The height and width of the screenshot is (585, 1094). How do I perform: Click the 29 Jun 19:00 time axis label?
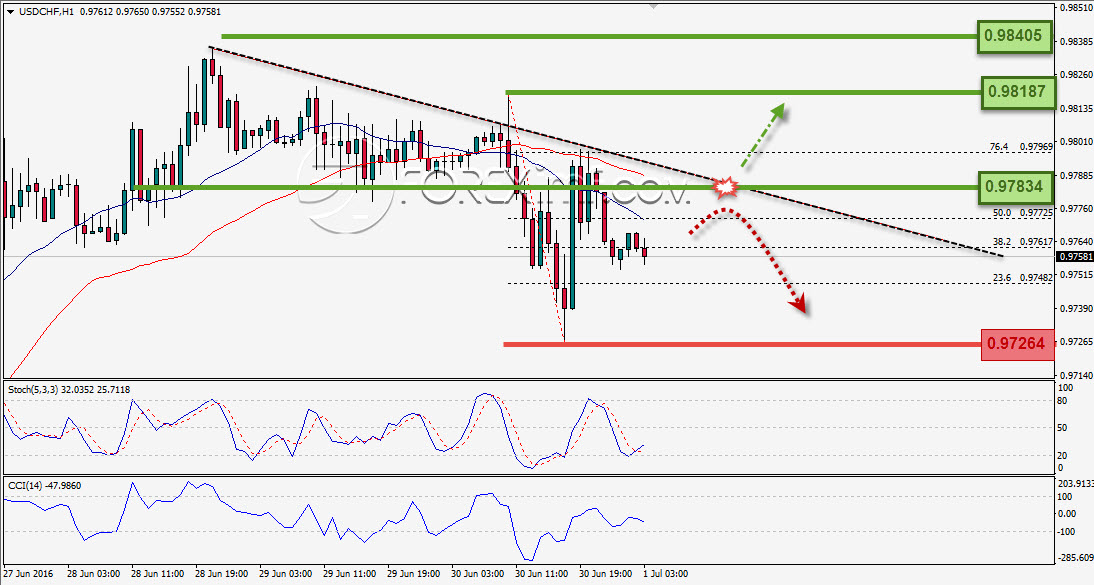click(x=414, y=574)
